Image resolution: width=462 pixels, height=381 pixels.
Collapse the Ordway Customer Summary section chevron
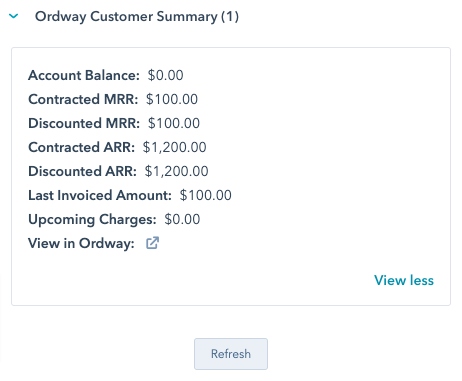14,16
